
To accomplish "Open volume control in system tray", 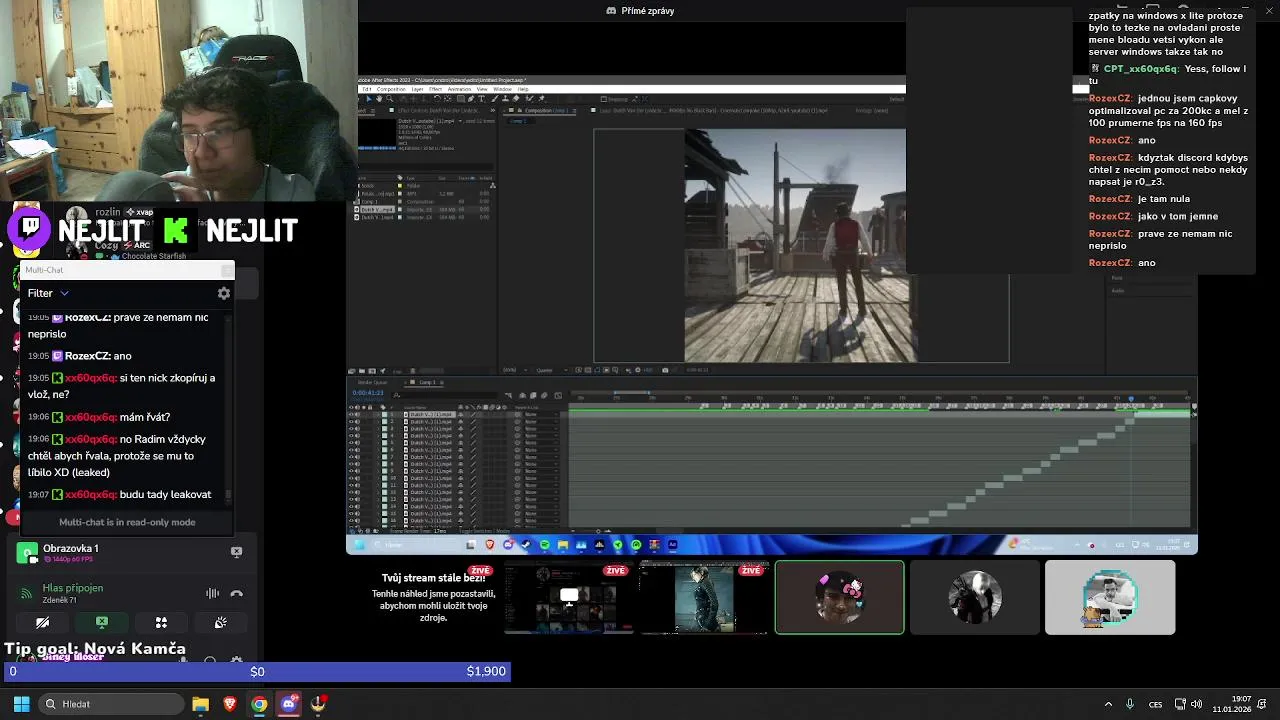I will pos(1198,704).
